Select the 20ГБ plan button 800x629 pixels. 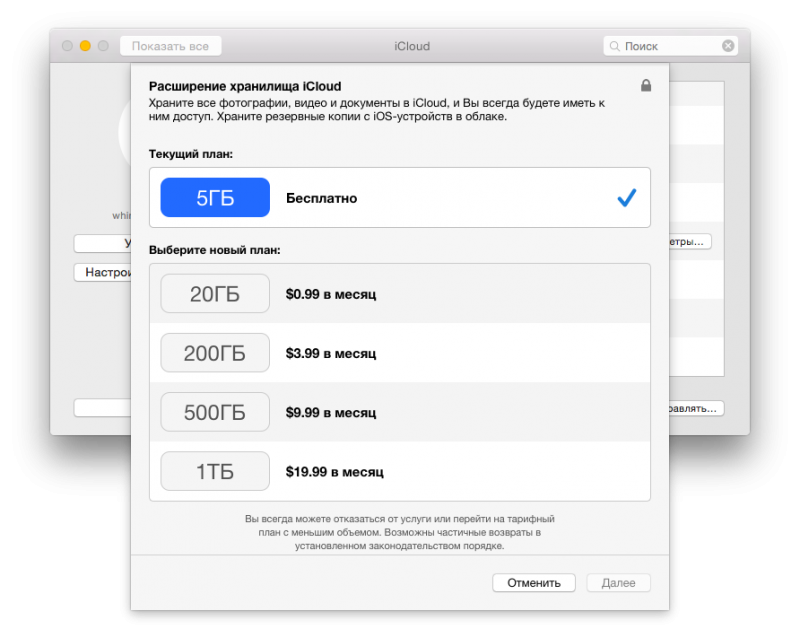coord(215,294)
